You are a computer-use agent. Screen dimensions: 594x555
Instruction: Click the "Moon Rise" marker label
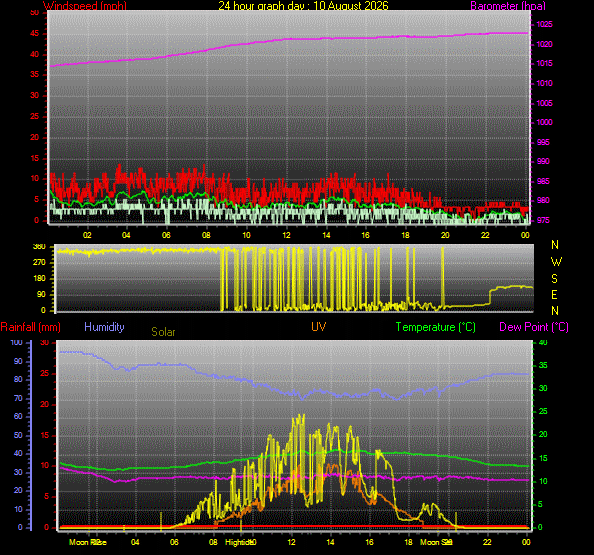click(x=88, y=542)
